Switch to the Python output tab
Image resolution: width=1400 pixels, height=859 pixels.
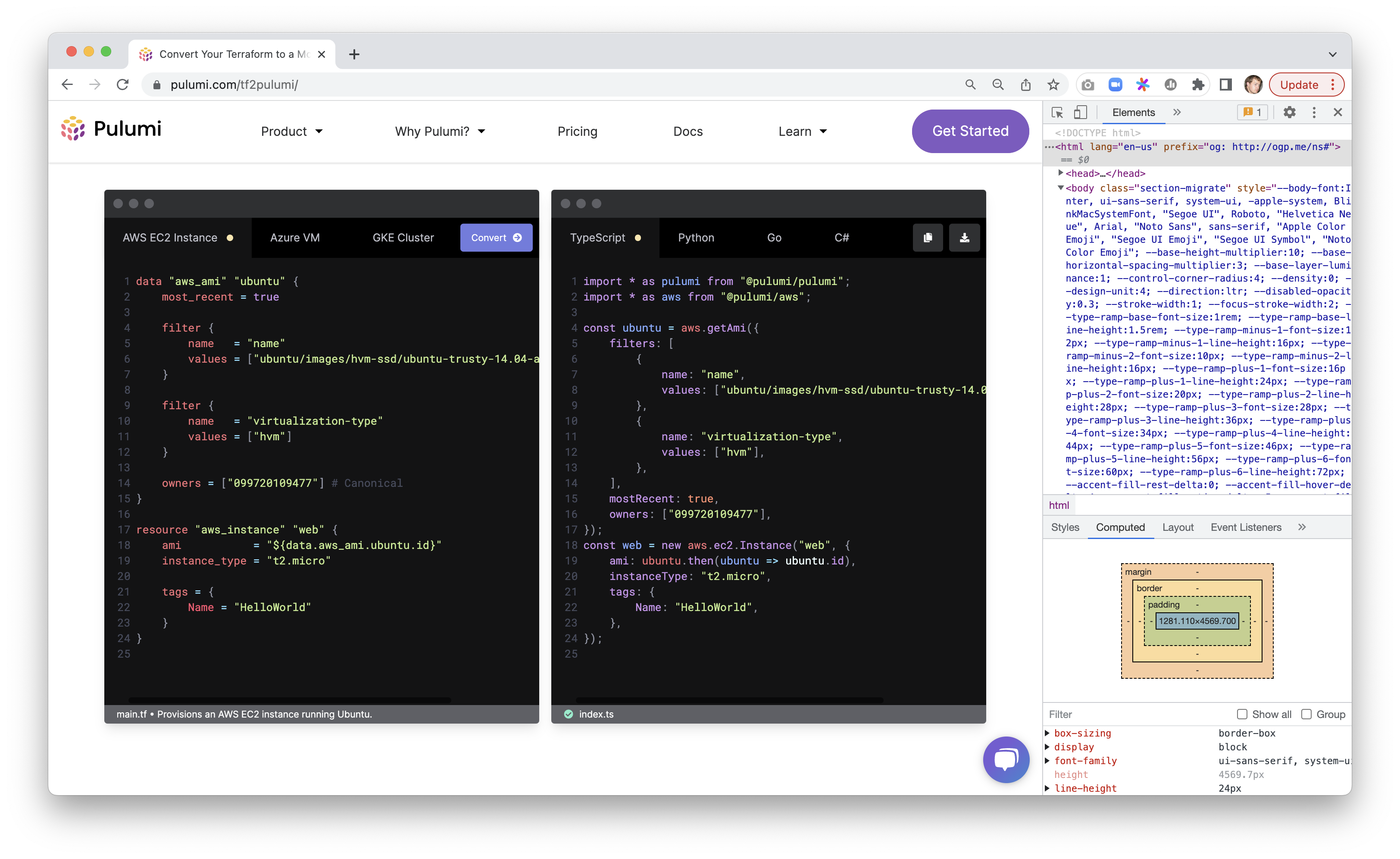tap(695, 238)
